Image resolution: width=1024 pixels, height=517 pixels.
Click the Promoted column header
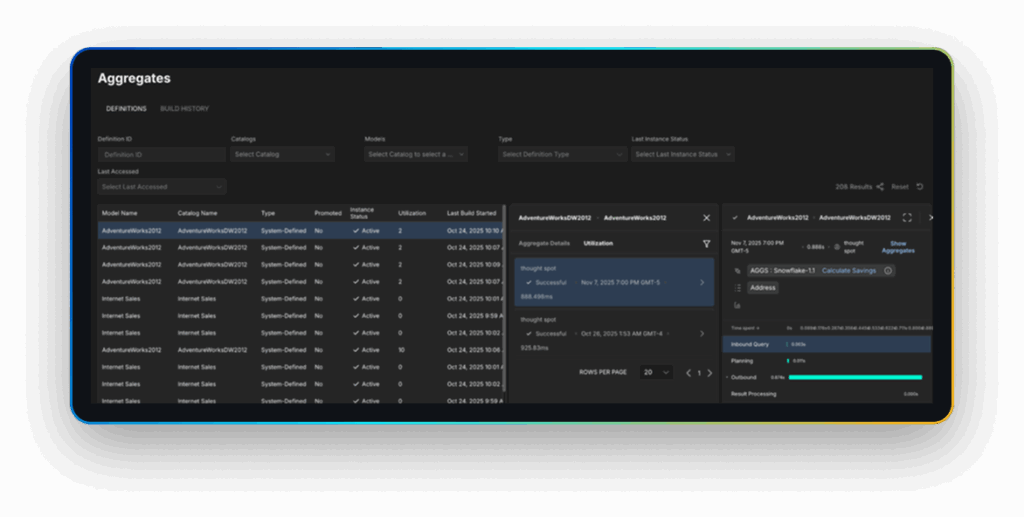[x=328, y=213]
